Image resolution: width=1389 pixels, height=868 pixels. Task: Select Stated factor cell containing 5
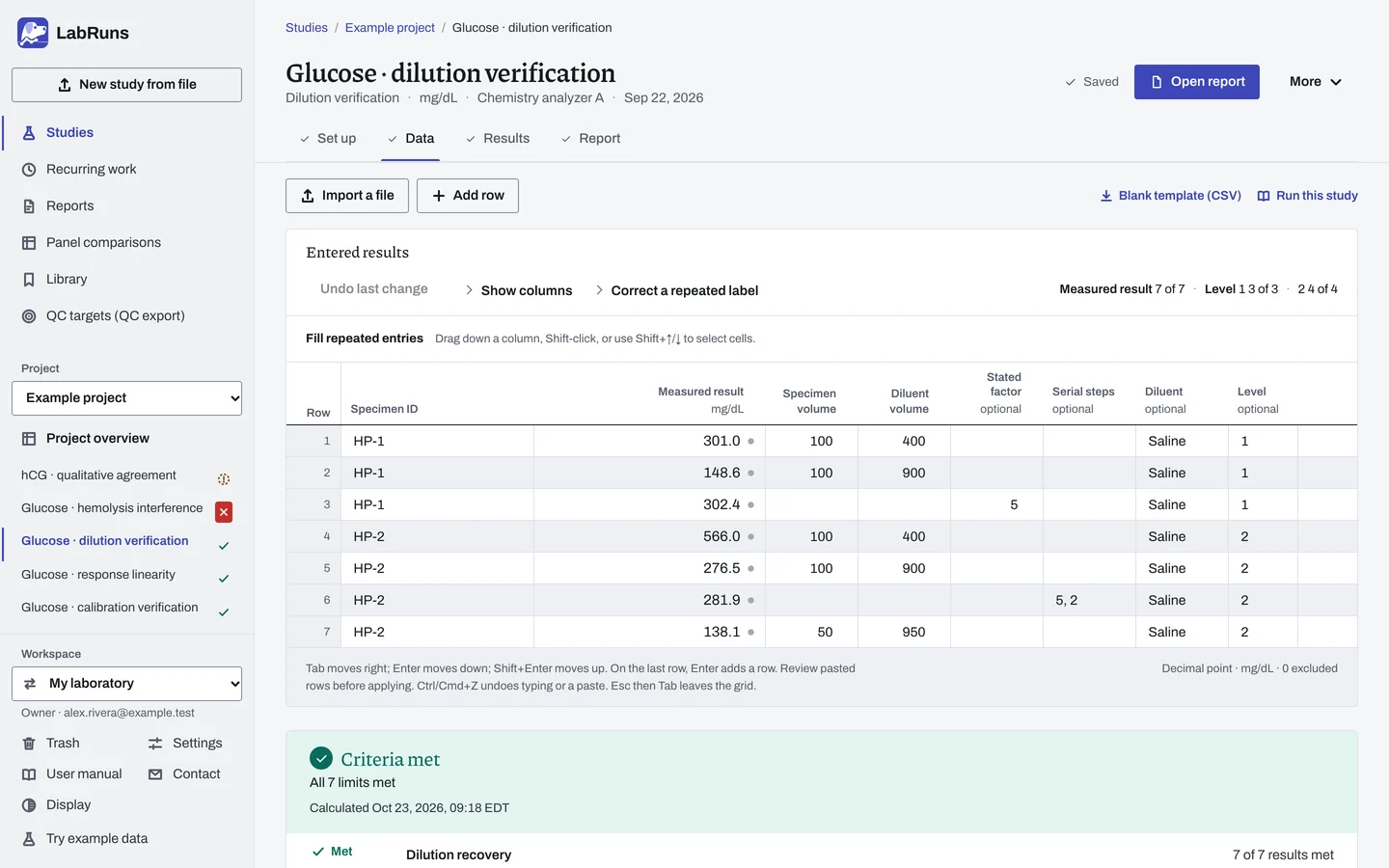997,505
